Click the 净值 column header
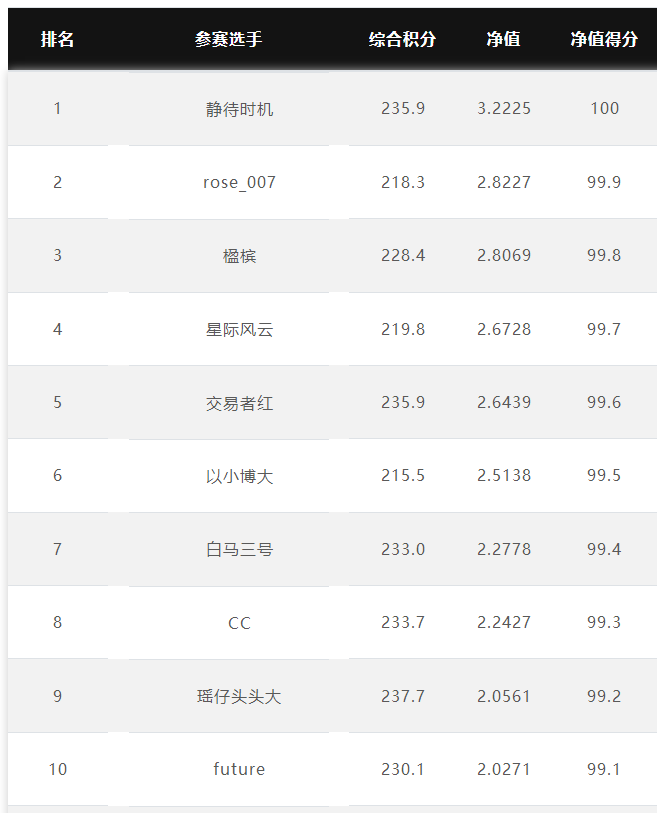 [x=504, y=39]
